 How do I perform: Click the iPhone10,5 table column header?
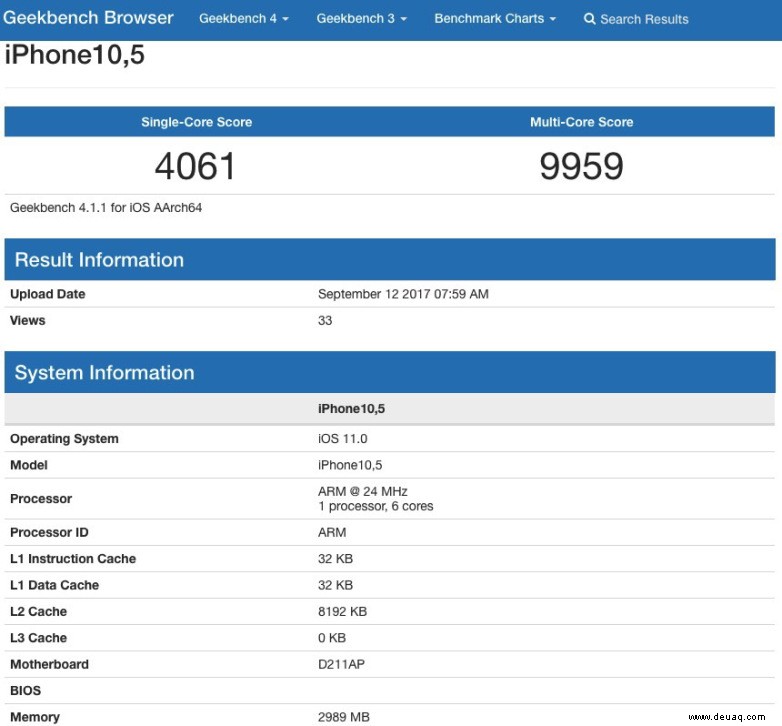tap(351, 409)
